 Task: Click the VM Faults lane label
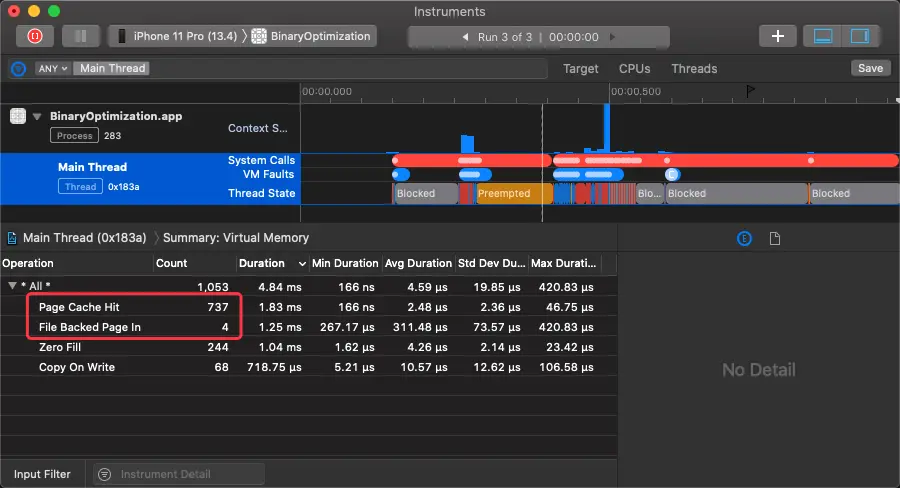point(268,174)
